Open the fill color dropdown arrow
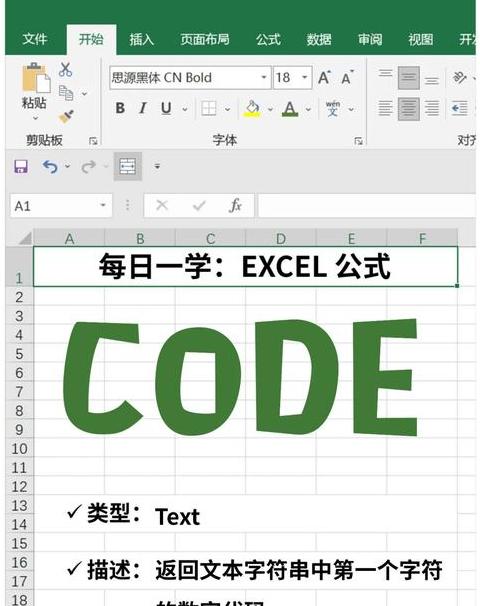The width and height of the screenshot is (480, 606). pos(270,109)
